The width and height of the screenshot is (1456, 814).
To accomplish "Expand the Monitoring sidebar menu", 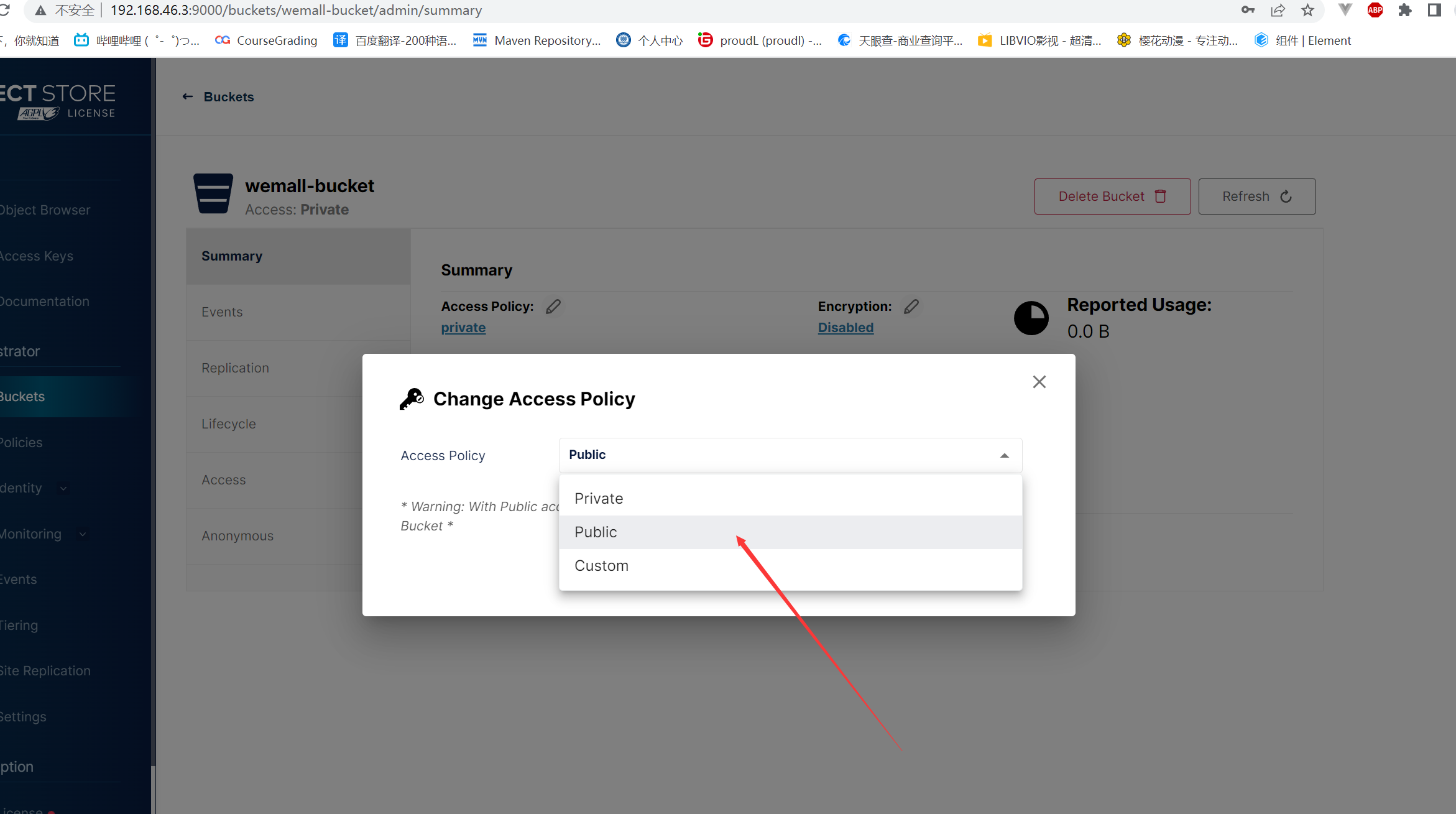I will coord(83,534).
